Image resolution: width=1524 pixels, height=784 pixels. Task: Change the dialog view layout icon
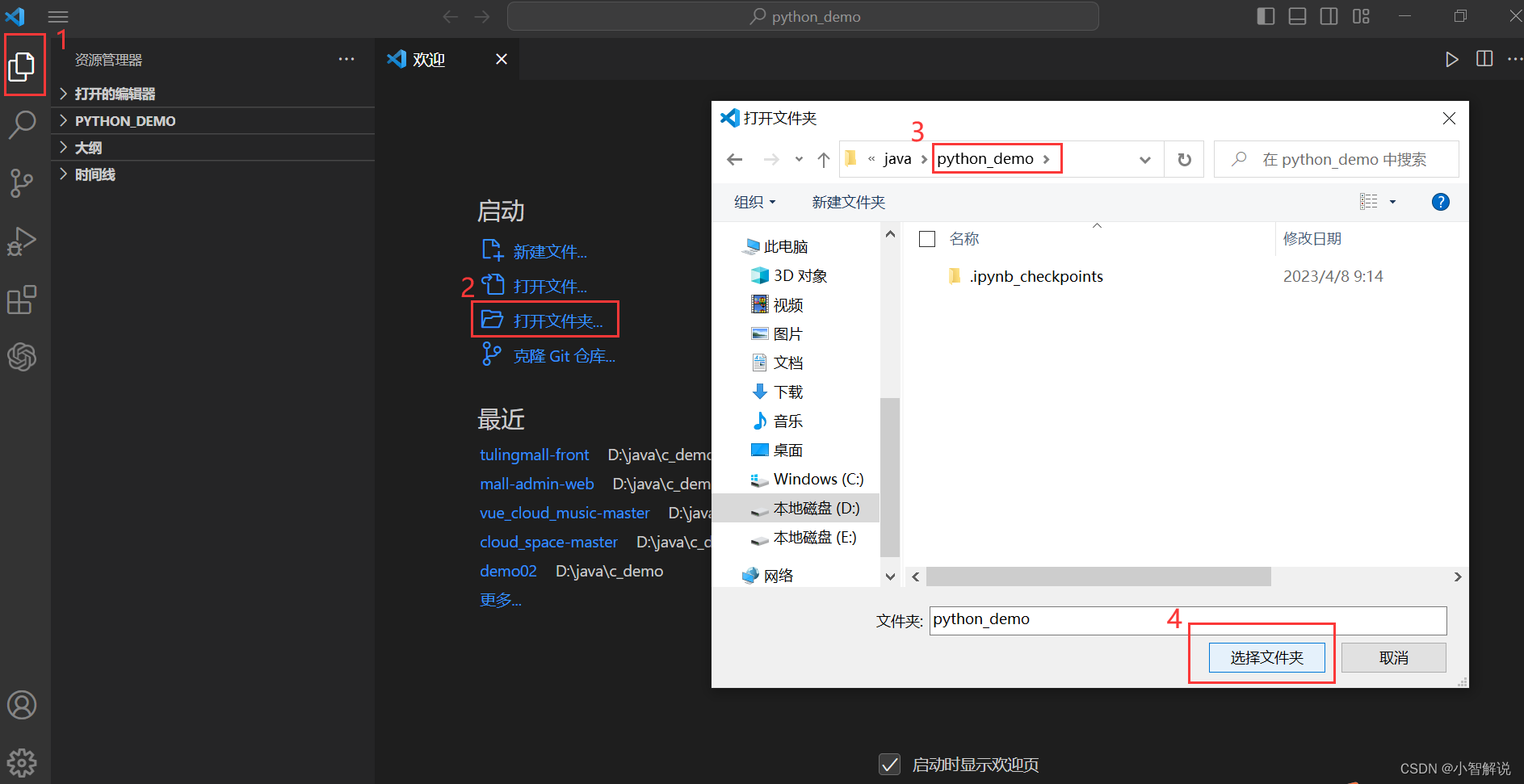(x=1368, y=202)
